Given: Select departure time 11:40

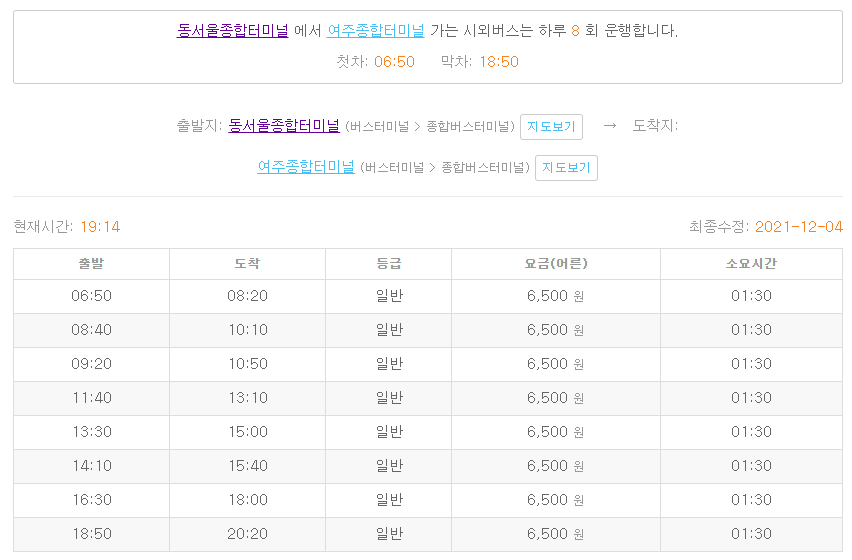Looking at the screenshot, I should 92,398.
